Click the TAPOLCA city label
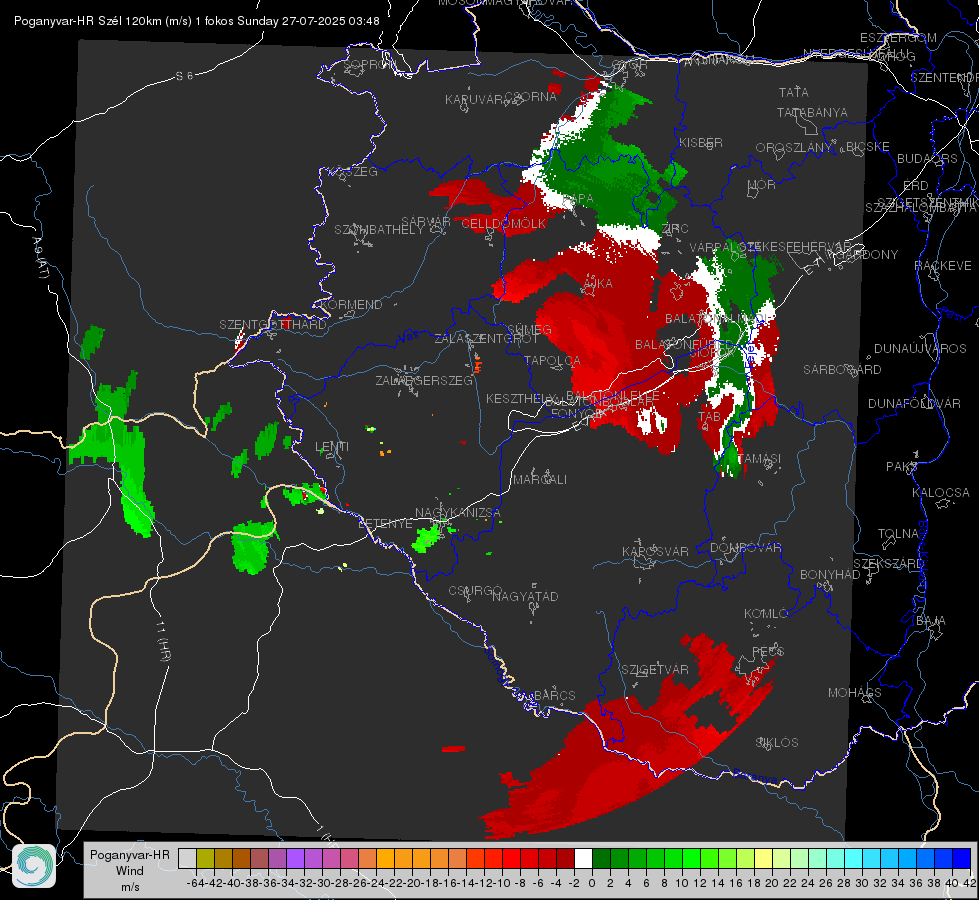This screenshot has width=979, height=900. pos(552,360)
